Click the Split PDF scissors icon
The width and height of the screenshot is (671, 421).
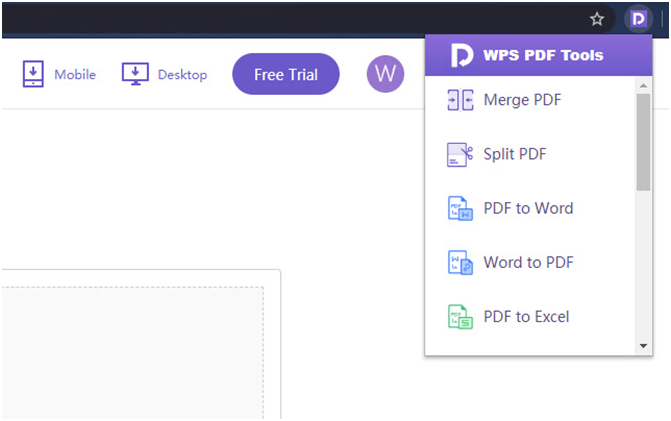click(x=460, y=154)
